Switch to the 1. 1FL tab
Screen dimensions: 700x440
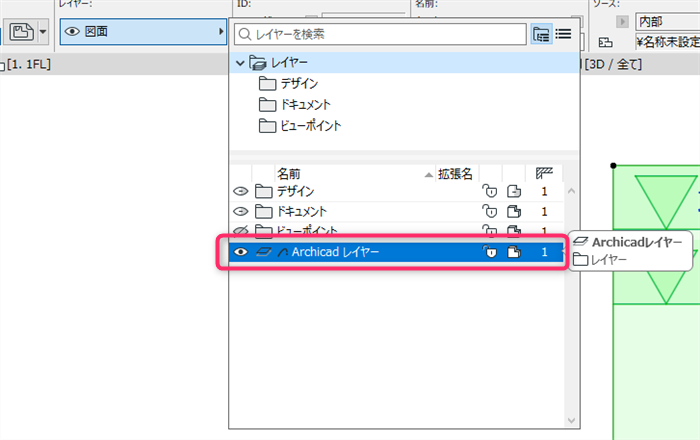(29, 64)
